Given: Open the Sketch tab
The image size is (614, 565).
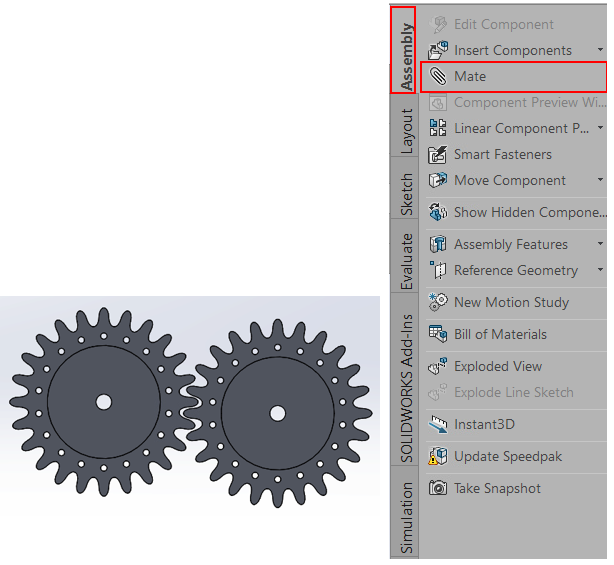Looking at the screenshot, I should pos(405,188).
